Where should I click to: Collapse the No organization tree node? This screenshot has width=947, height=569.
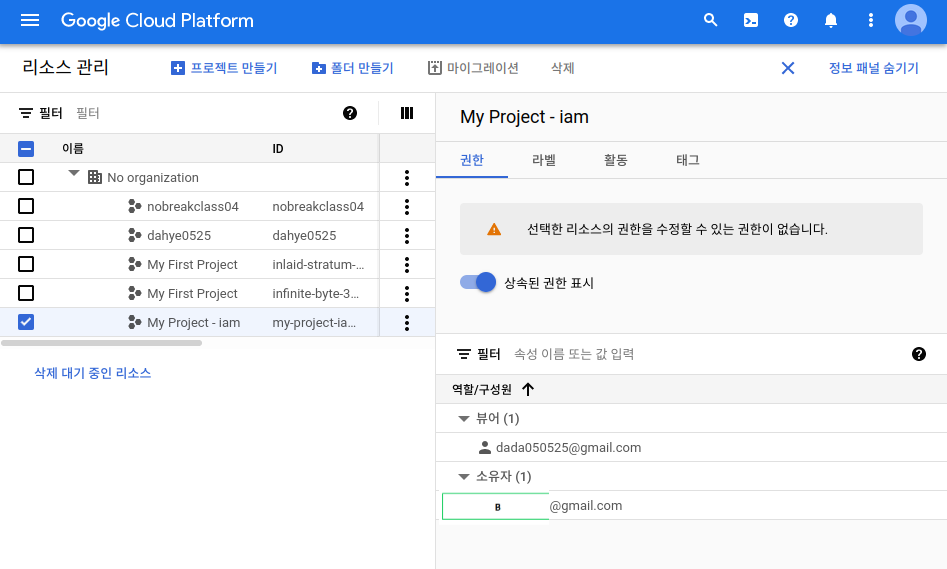(74, 173)
